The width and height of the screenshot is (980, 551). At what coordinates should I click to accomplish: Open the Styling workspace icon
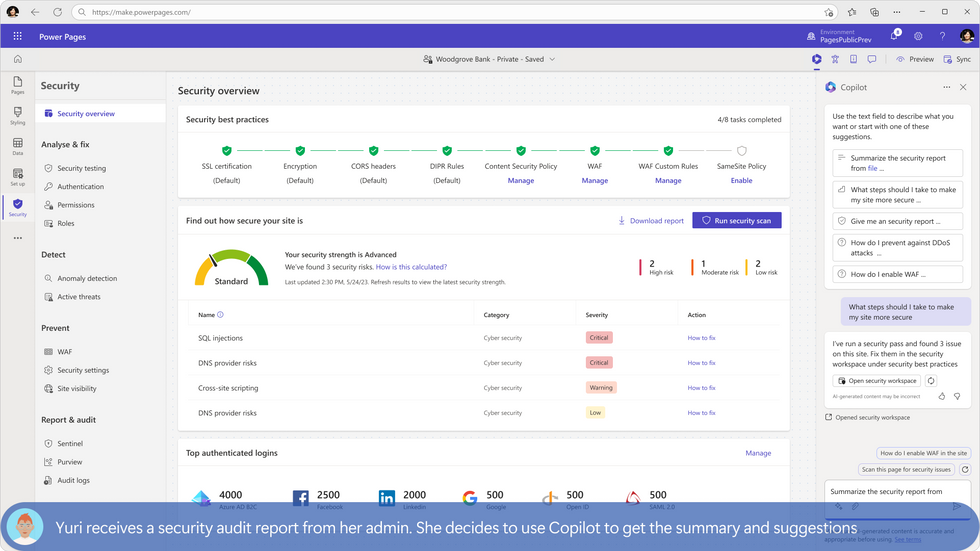18,116
